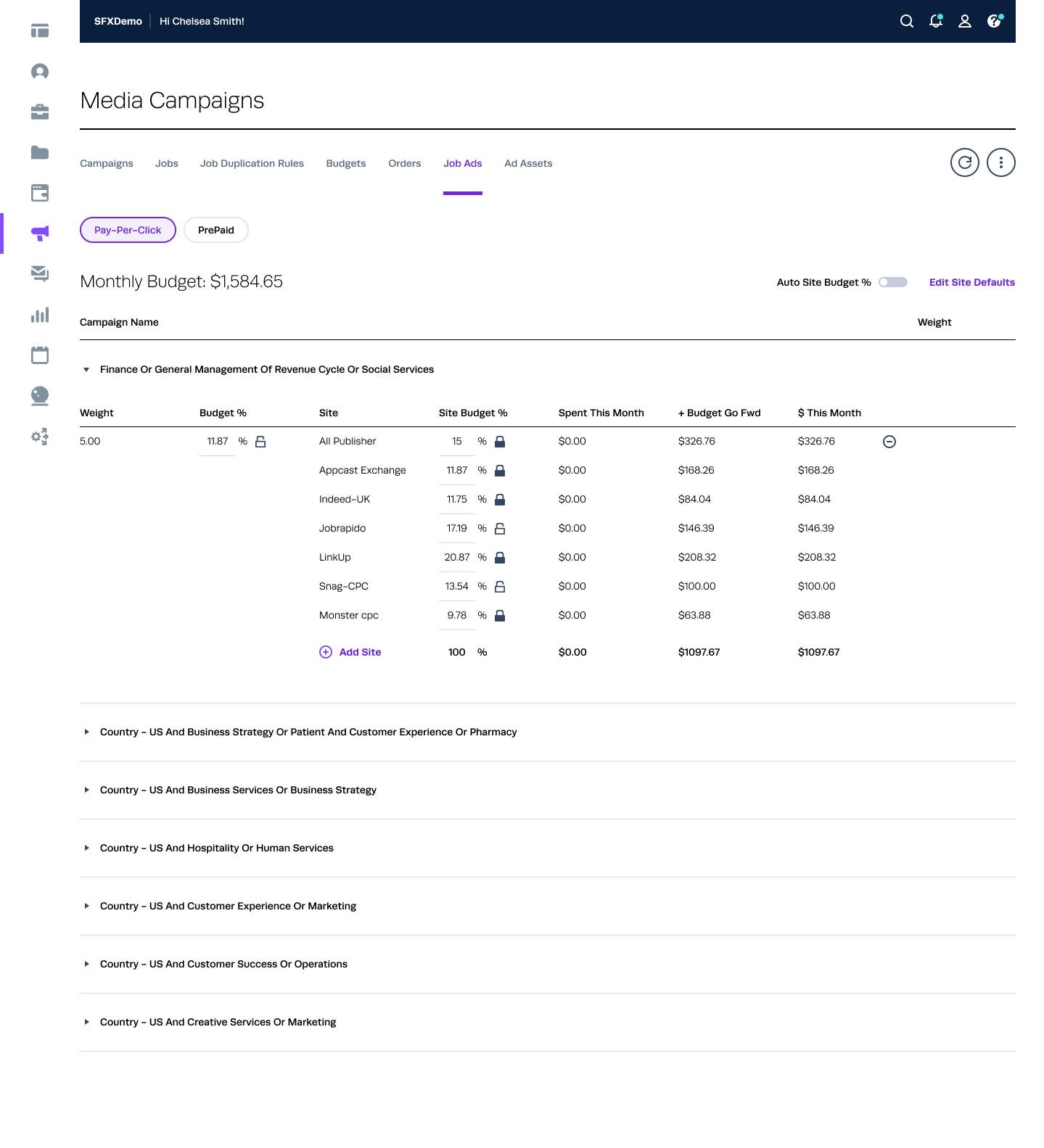
Task: Open the briefcase icon in the sidebar
Action: pos(40,112)
